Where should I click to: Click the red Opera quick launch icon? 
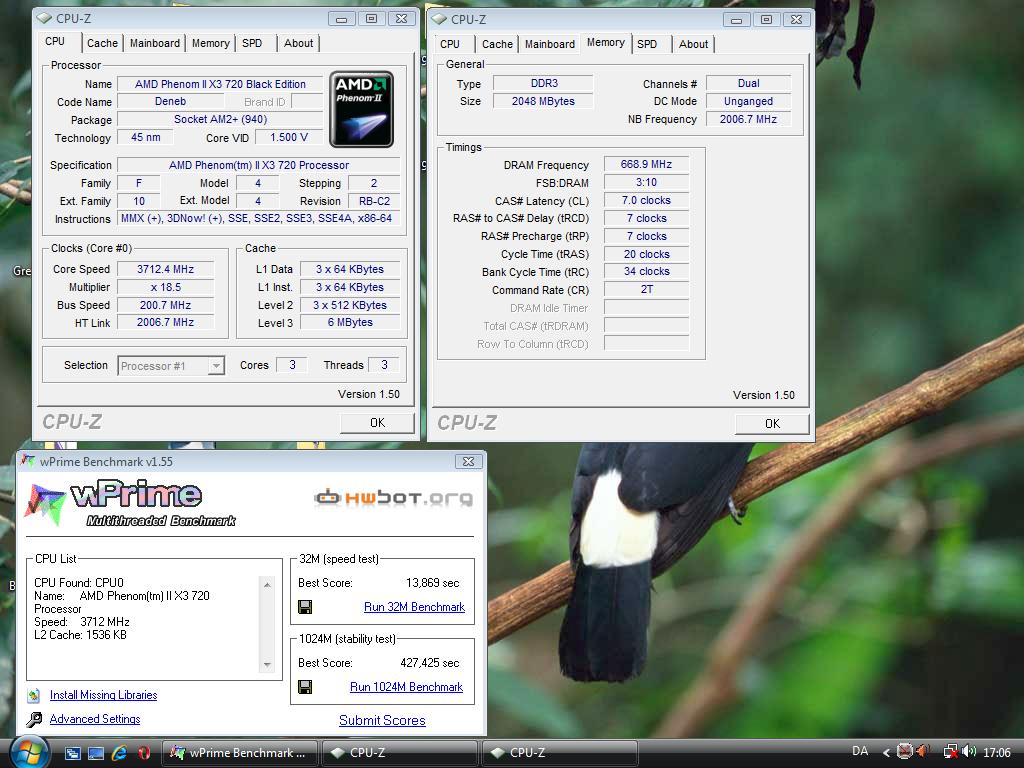pos(144,753)
